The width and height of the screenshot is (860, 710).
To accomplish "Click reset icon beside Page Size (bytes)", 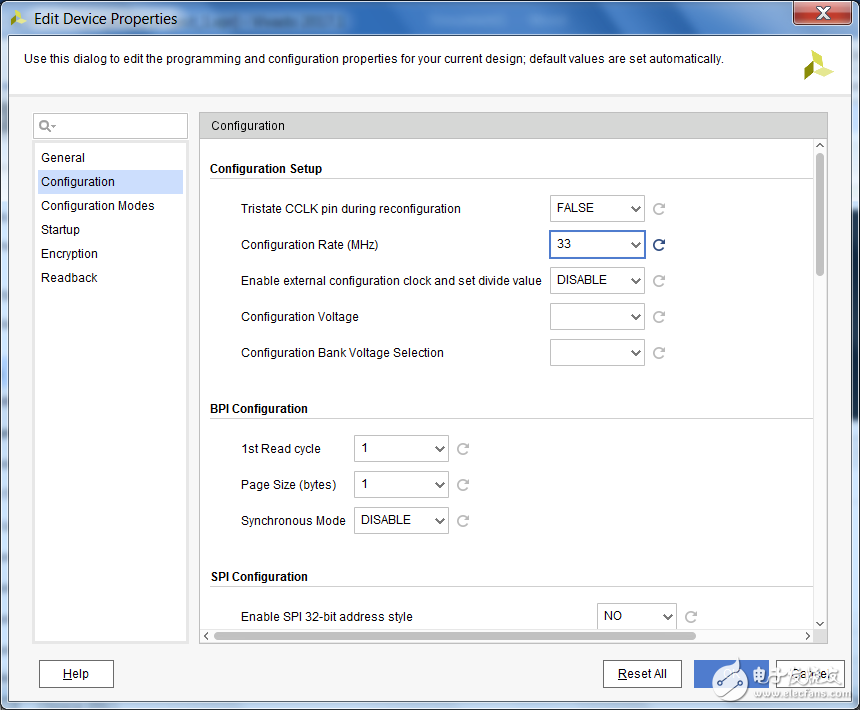I will tap(463, 485).
